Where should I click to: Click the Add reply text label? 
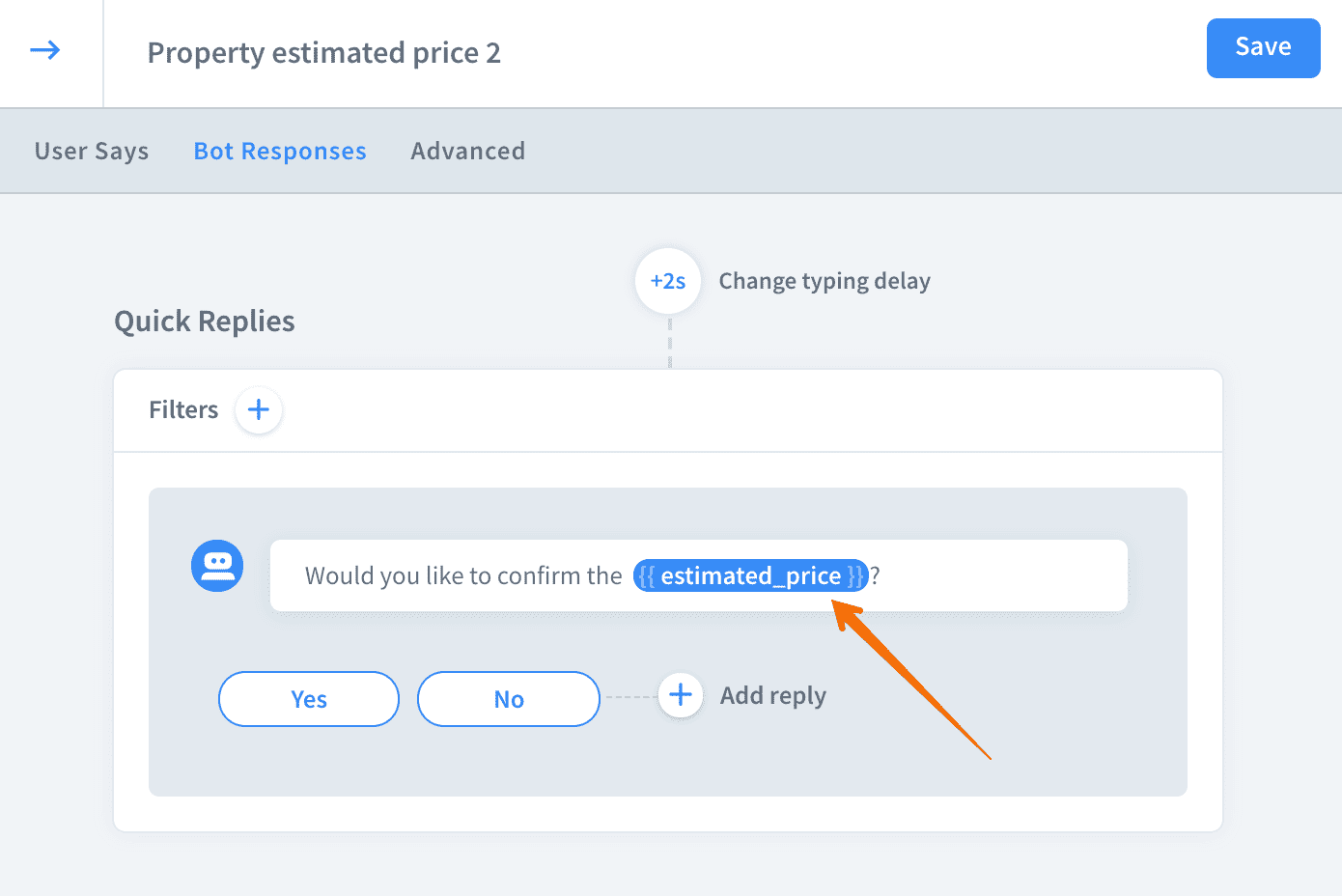coord(772,696)
